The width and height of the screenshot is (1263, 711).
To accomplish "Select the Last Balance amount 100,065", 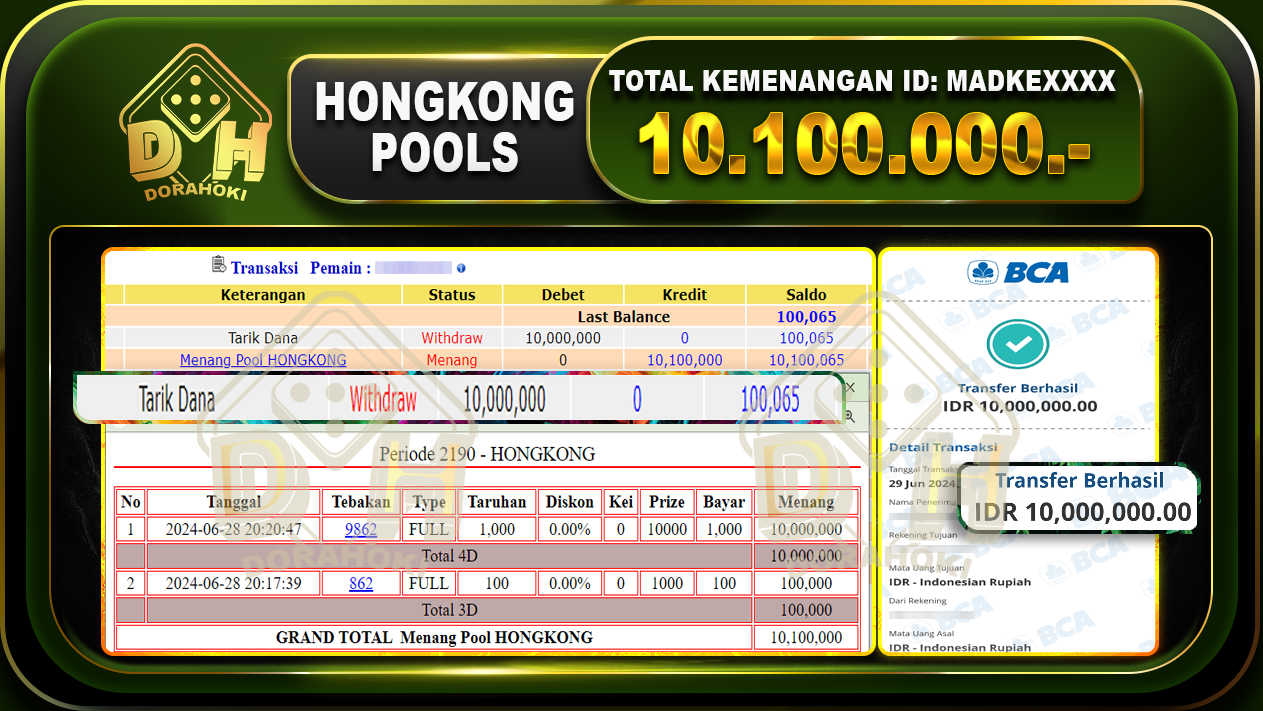I will [x=806, y=315].
